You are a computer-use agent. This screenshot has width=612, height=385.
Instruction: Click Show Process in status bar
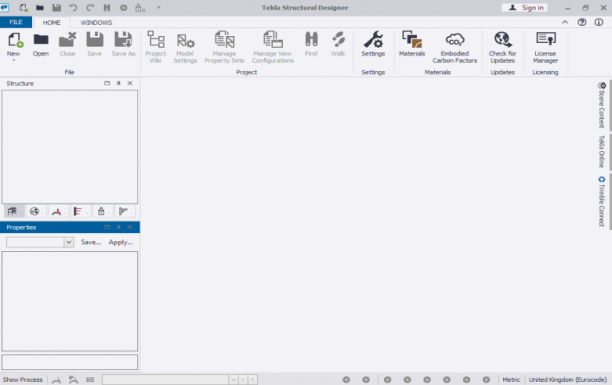[x=23, y=380]
